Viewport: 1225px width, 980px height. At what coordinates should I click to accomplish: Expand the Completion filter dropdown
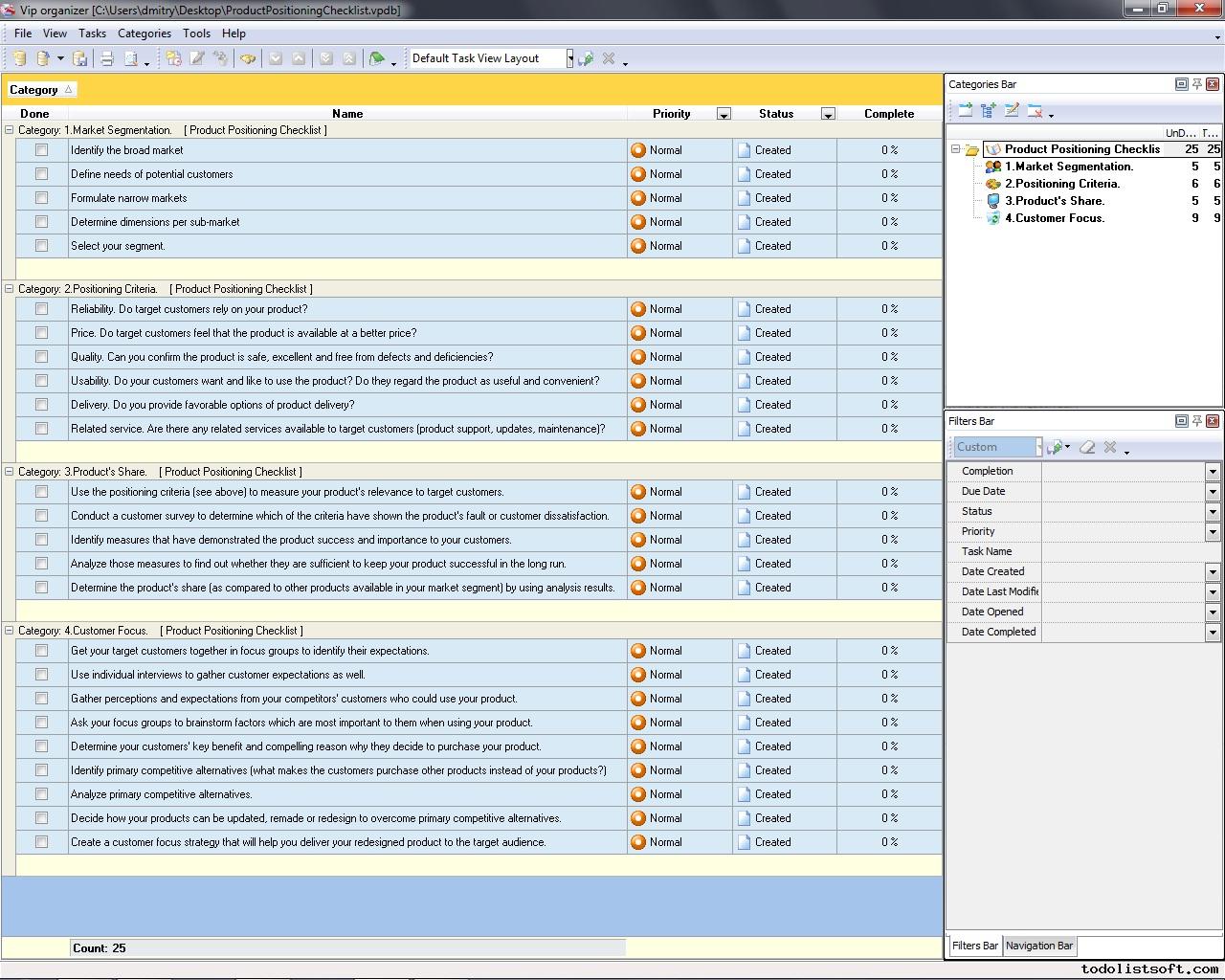pyautogui.click(x=1213, y=471)
